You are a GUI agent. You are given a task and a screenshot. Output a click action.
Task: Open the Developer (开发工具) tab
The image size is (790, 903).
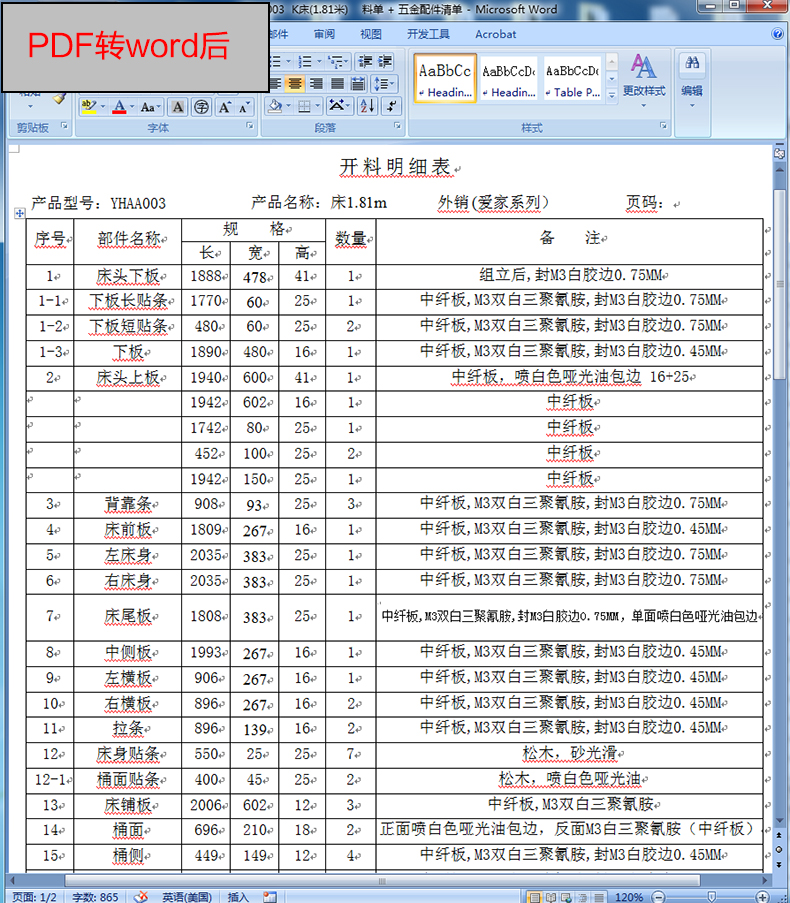[428, 34]
